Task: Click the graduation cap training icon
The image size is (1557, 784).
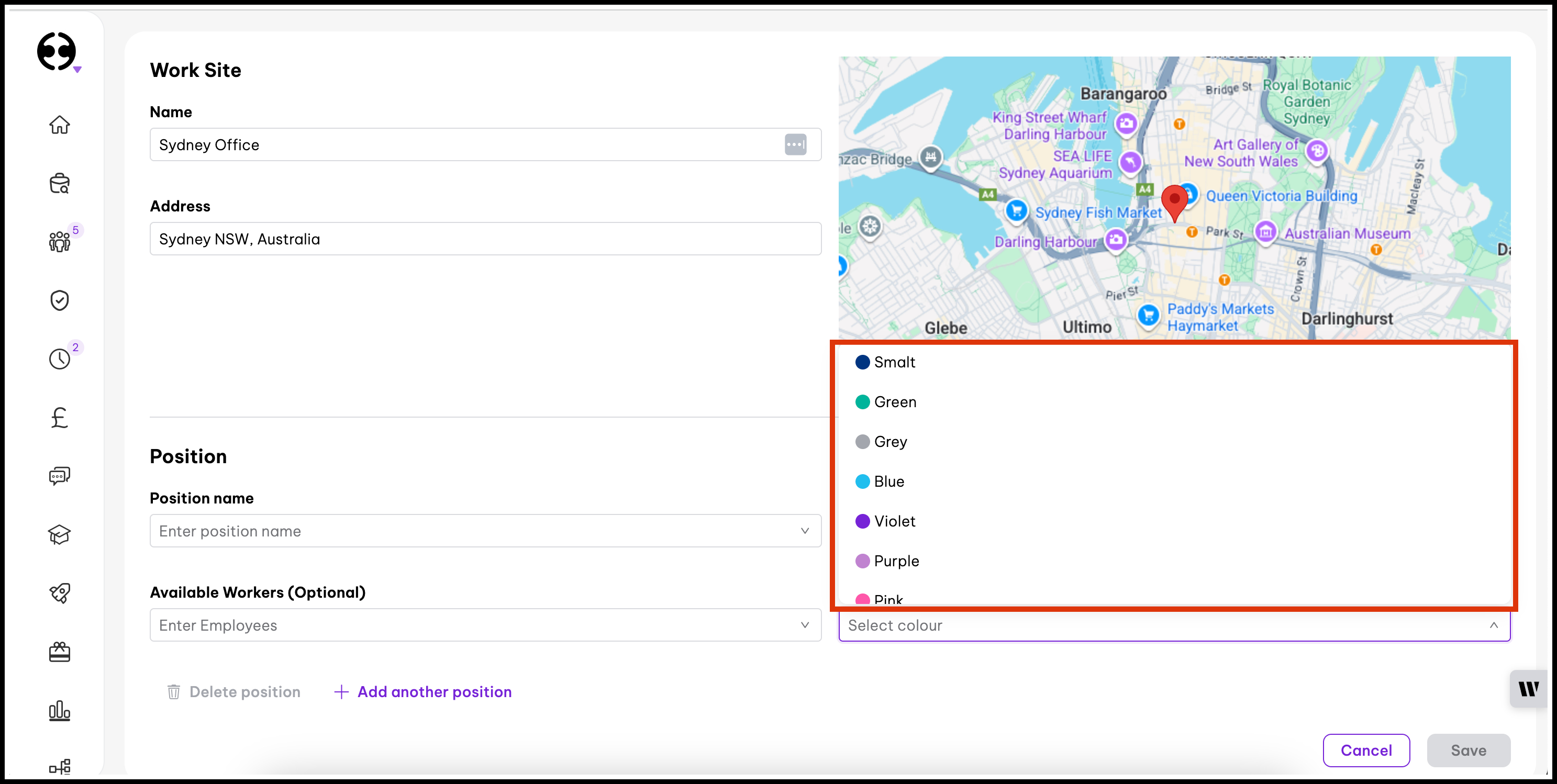Action: [59, 534]
